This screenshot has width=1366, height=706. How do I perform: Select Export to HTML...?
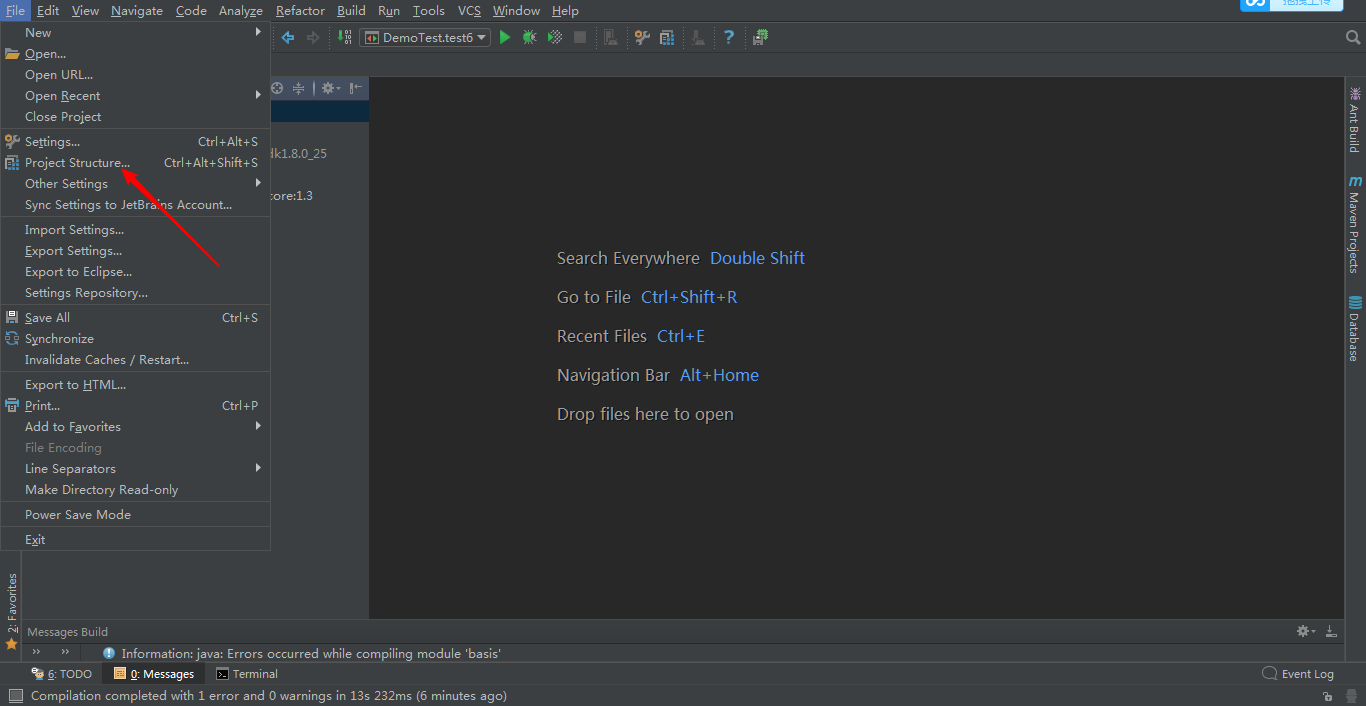pos(135,384)
